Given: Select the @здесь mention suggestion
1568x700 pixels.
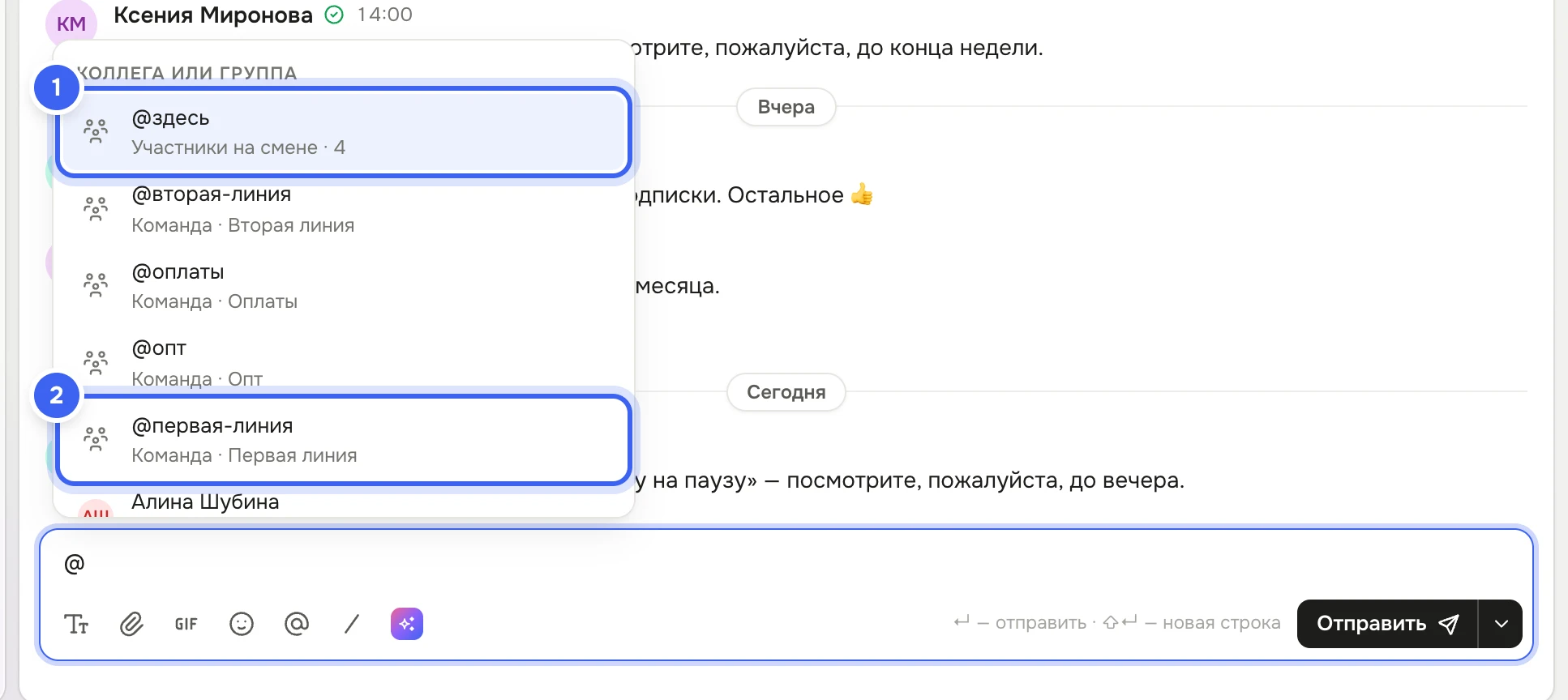Looking at the screenshot, I should 344,132.
